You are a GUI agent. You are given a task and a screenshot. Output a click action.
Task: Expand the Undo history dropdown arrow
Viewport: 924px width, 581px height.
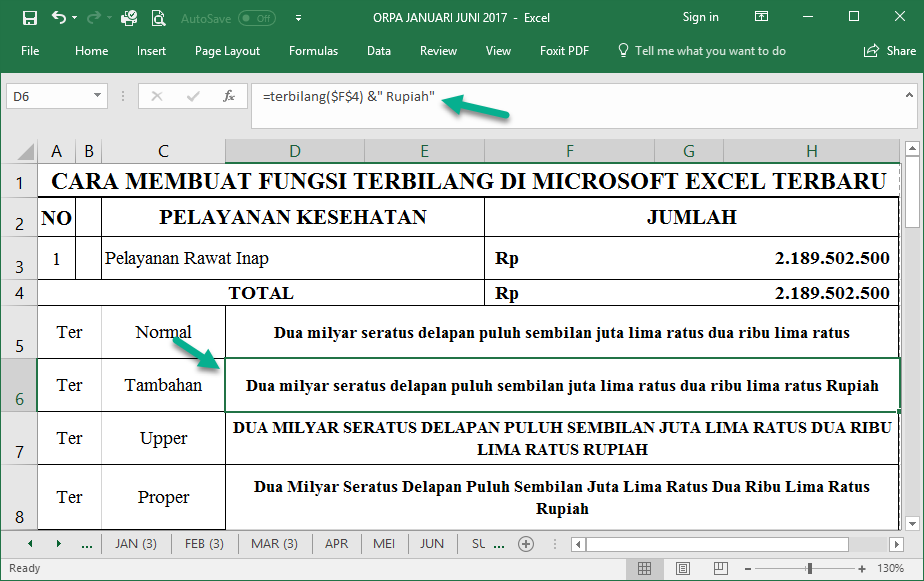click(x=73, y=17)
